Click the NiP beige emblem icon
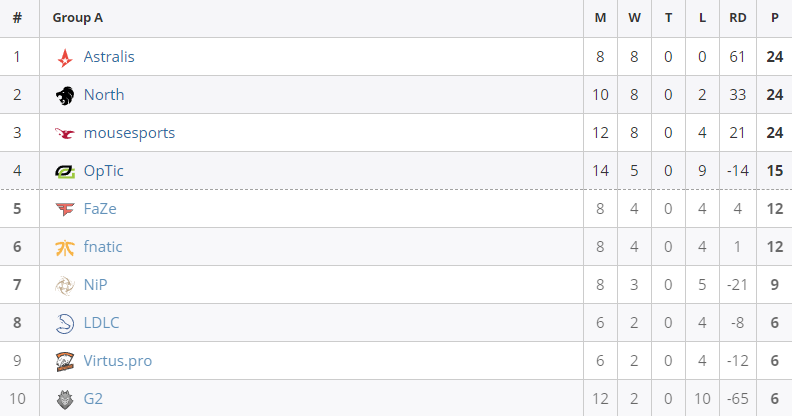The height and width of the screenshot is (416, 792). pyautogui.click(x=65, y=285)
